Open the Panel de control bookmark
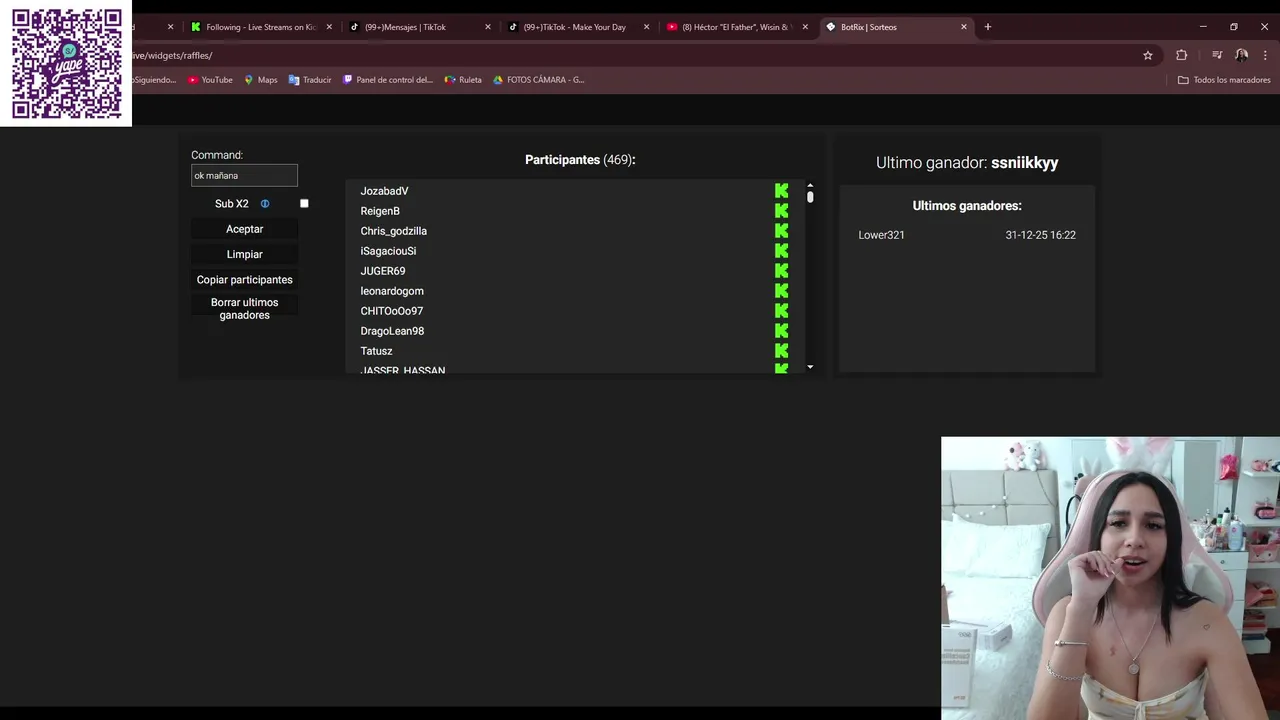This screenshot has height=720, width=1280. [x=388, y=80]
